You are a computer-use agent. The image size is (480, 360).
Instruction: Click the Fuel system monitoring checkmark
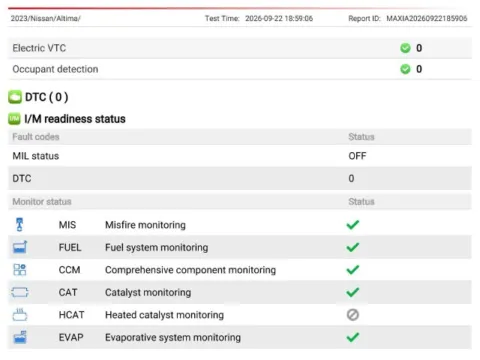coord(353,247)
